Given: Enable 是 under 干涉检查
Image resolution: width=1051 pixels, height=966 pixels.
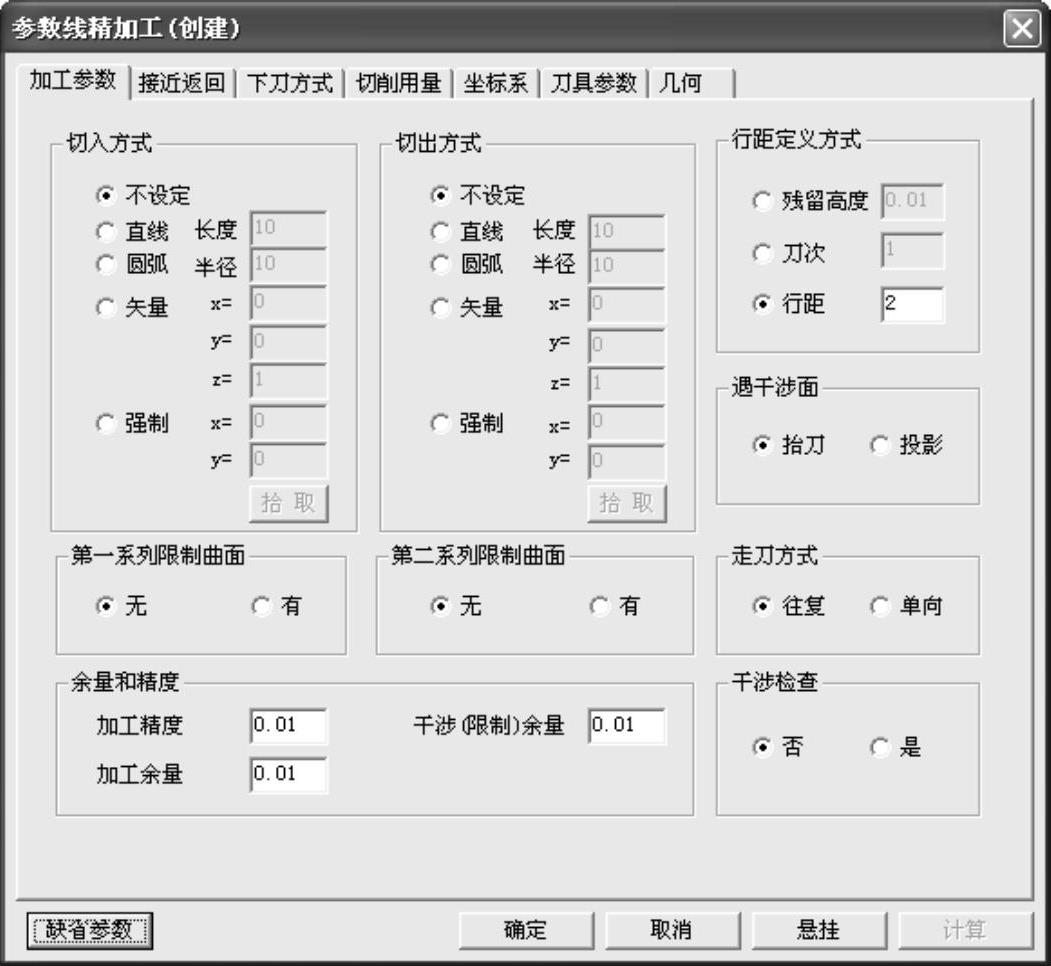Looking at the screenshot, I should [x=880, y=747].
